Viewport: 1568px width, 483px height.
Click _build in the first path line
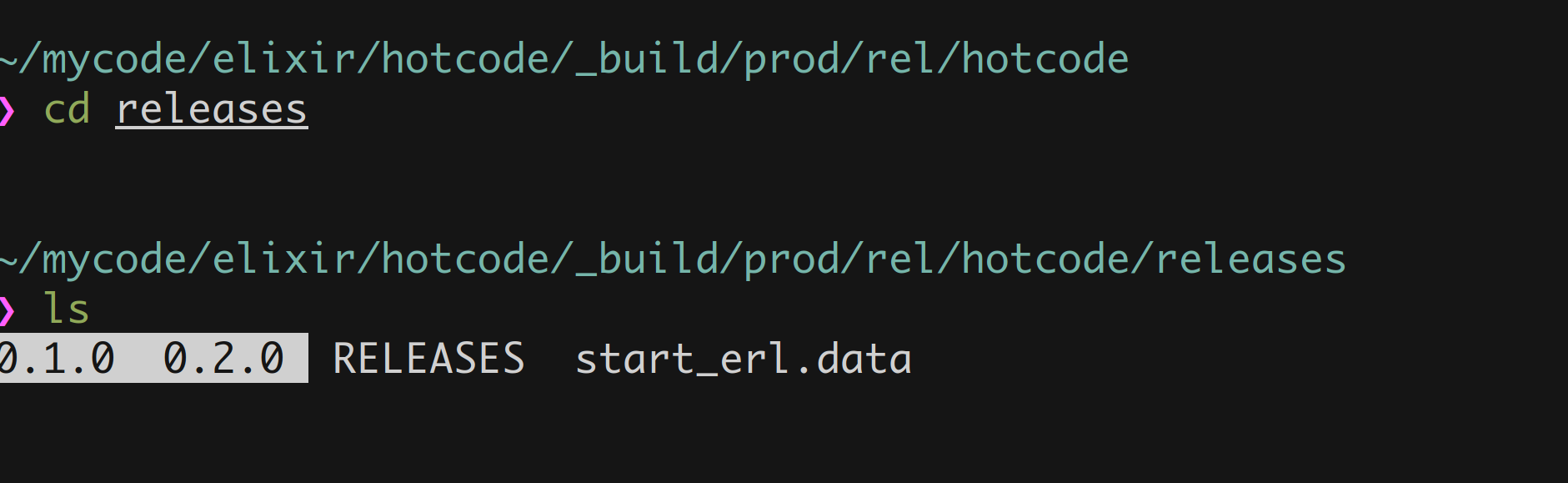coord(648,60)
